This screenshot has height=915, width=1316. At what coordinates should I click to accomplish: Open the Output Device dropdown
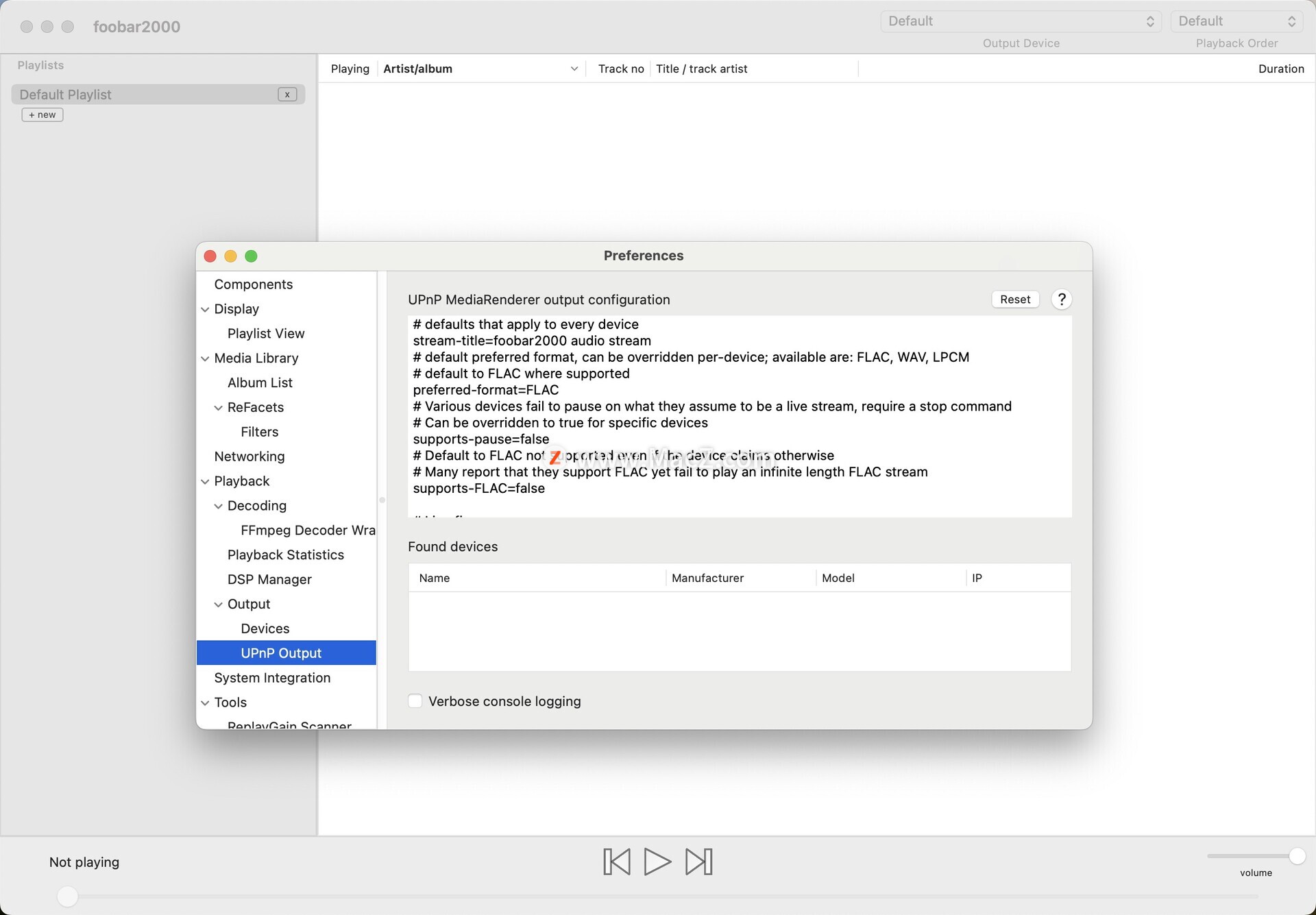click(x=1021, y=21)
